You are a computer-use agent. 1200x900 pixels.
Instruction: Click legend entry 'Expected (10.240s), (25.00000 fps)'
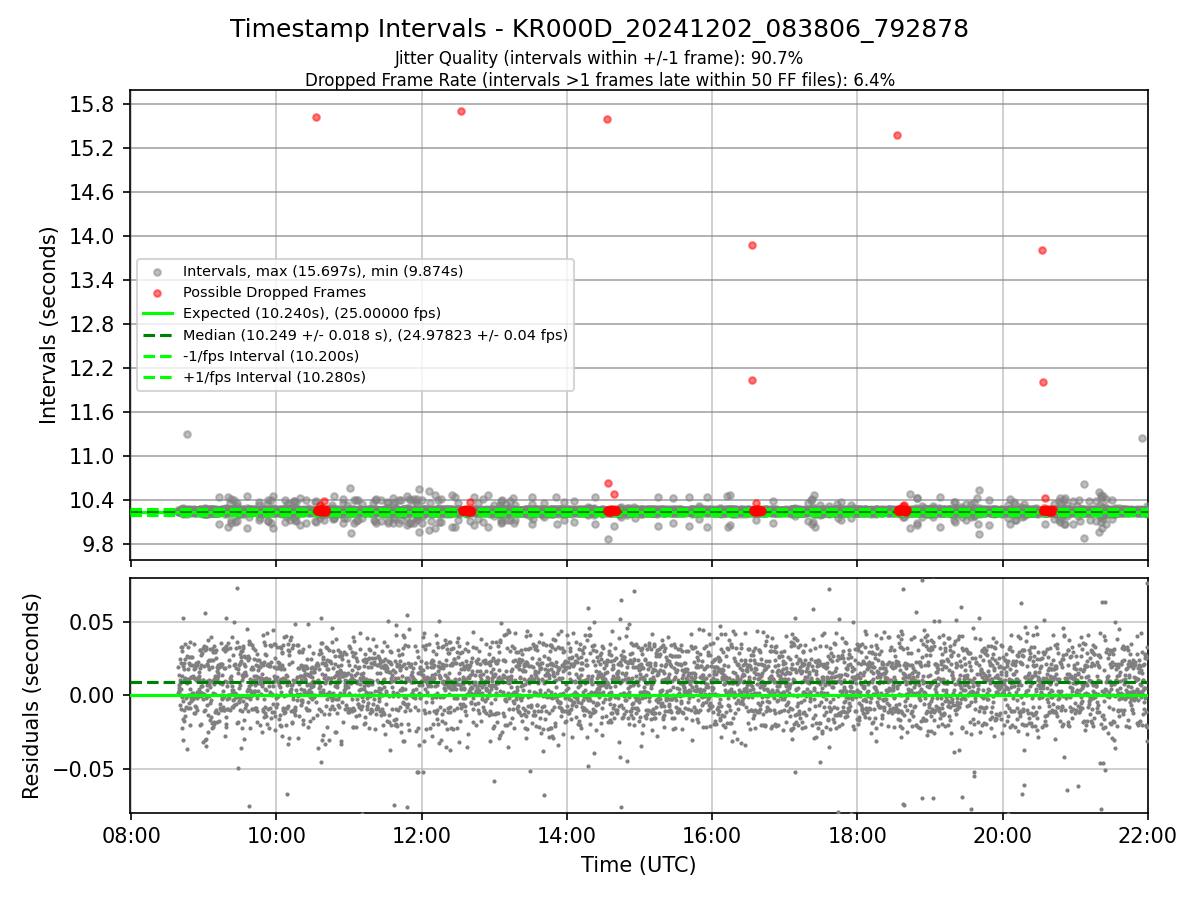coord(311,313)
